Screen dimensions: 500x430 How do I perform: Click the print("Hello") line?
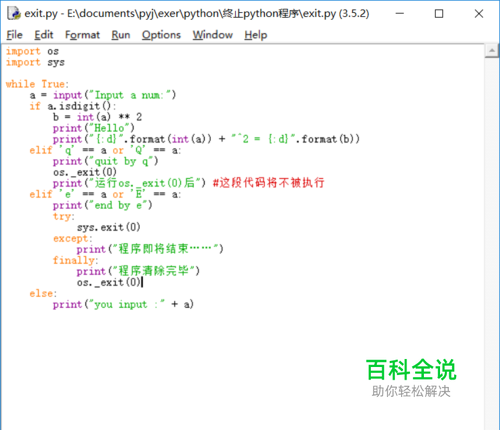[94, 128]
